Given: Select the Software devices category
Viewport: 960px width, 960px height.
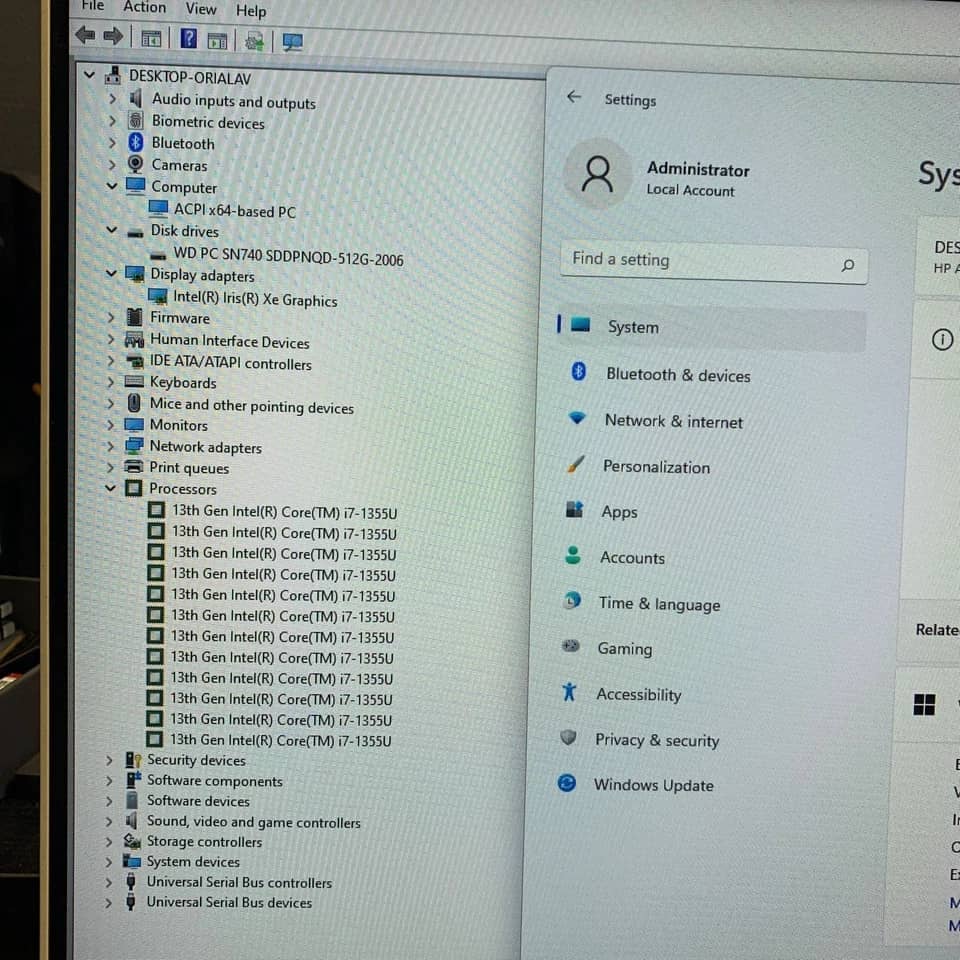Looking at the screenshot, I should click(198, 800).
